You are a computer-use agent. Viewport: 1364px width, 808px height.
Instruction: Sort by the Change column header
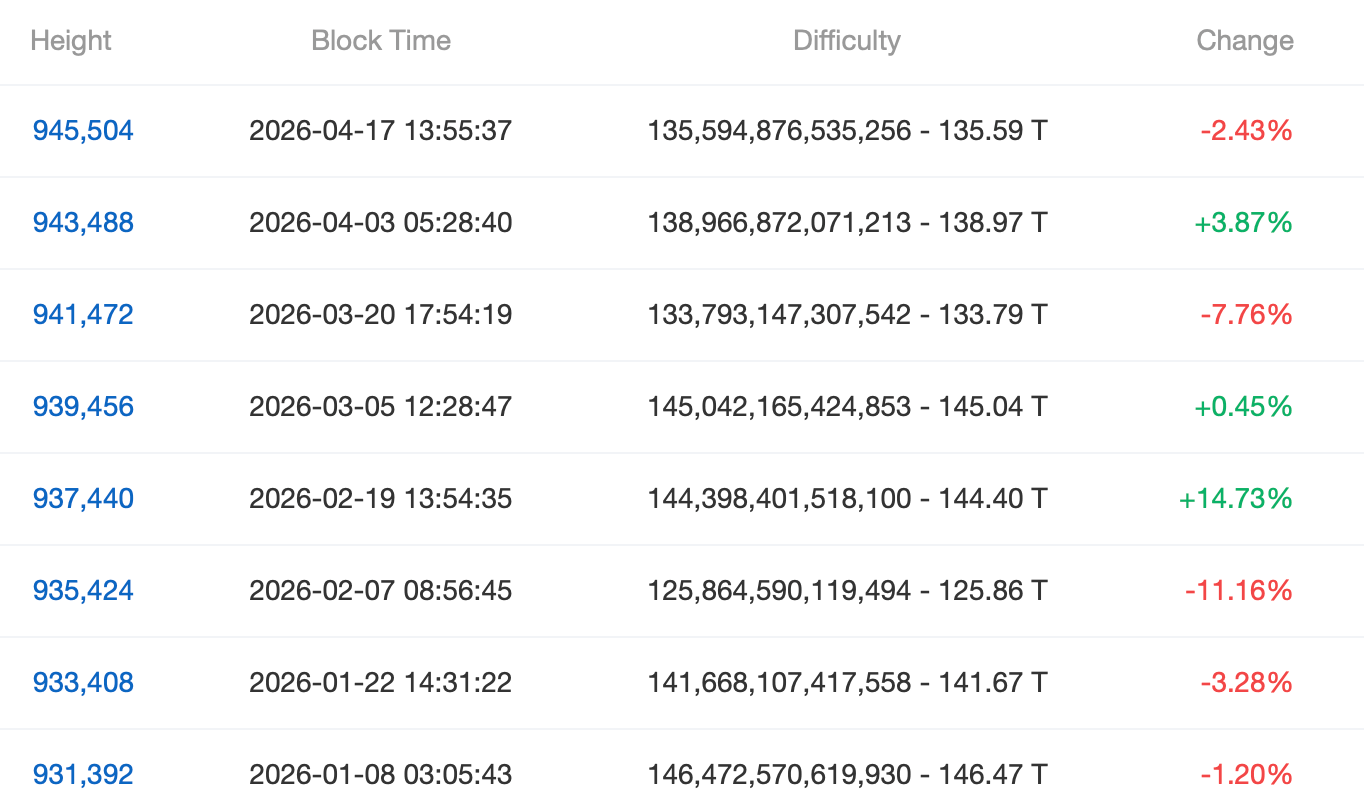click(x=1245, y=40)
